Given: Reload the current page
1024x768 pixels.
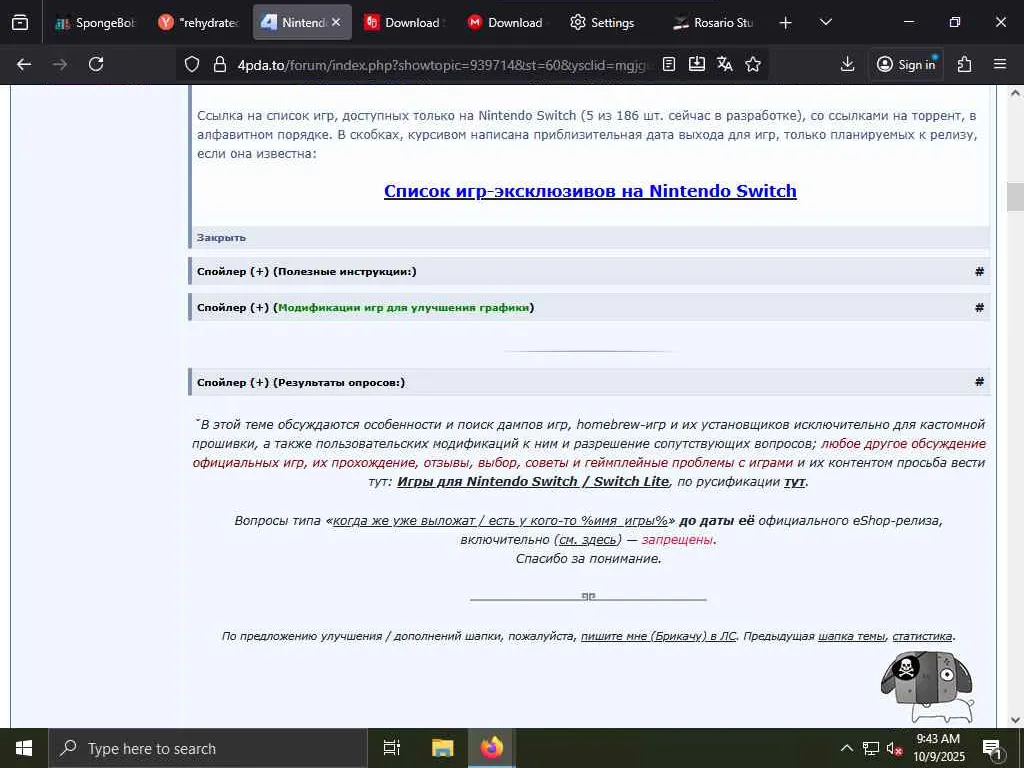Looking at the screenshot, I should (96, 64).
